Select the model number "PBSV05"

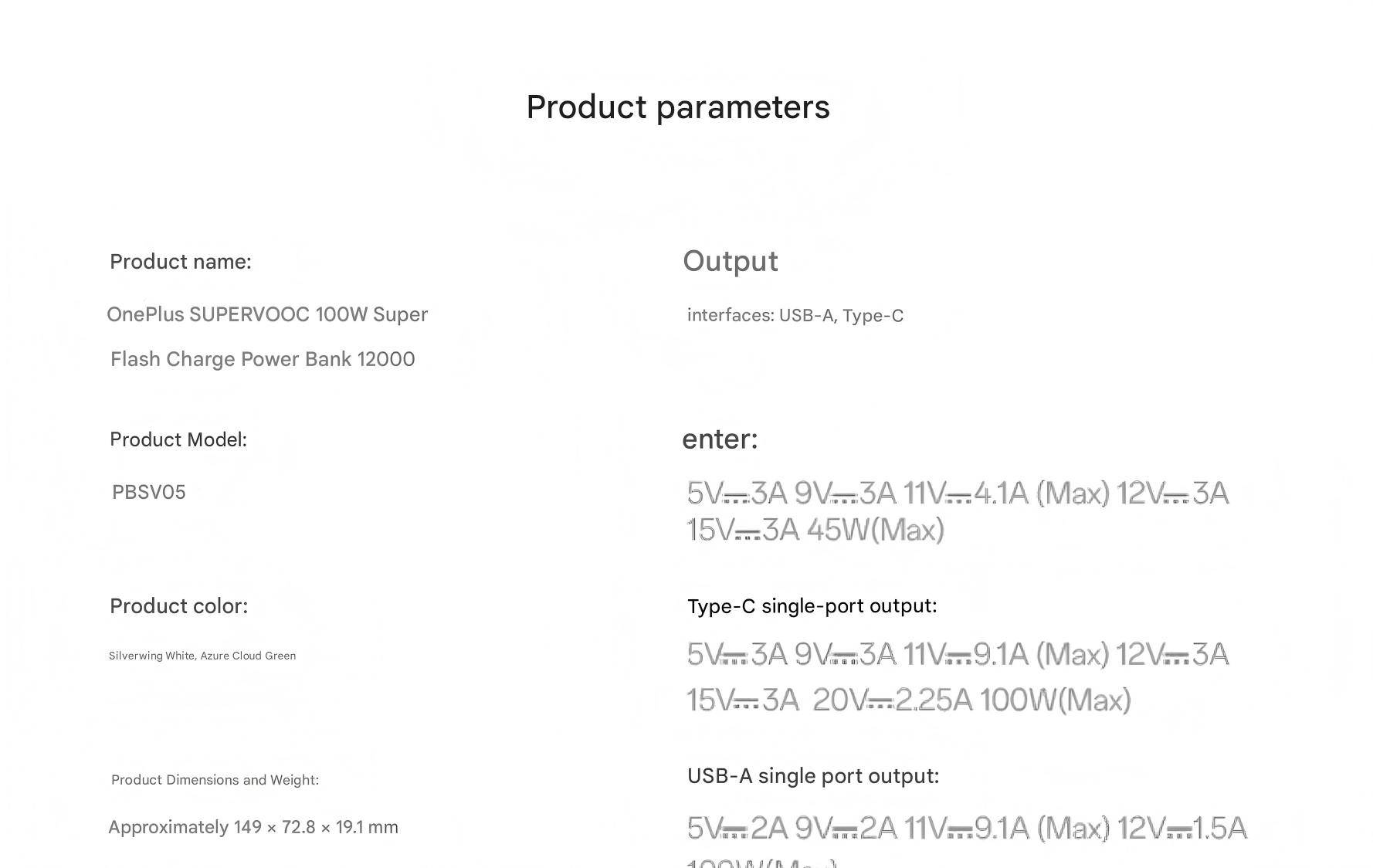tap(149, 492)
